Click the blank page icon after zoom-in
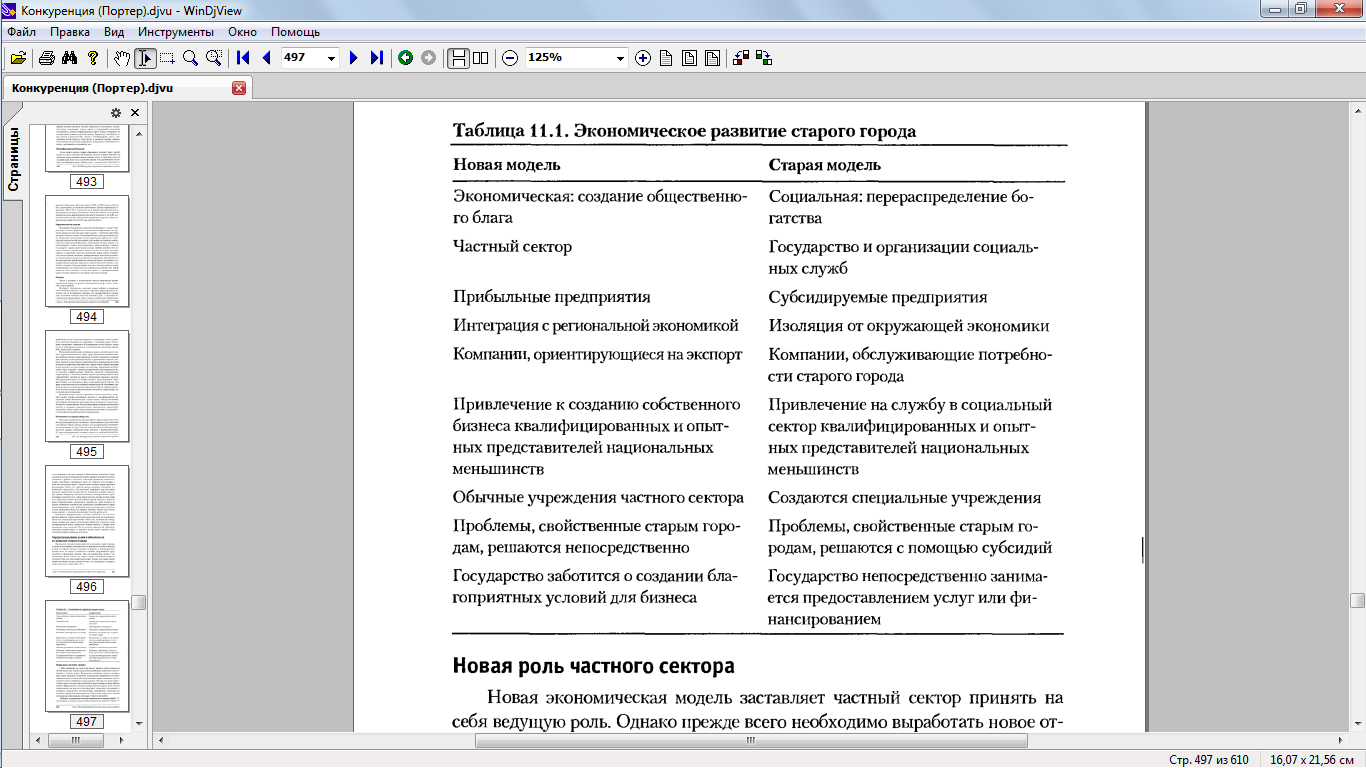This screenshot has height=768, width=1366. click(666, 58)
